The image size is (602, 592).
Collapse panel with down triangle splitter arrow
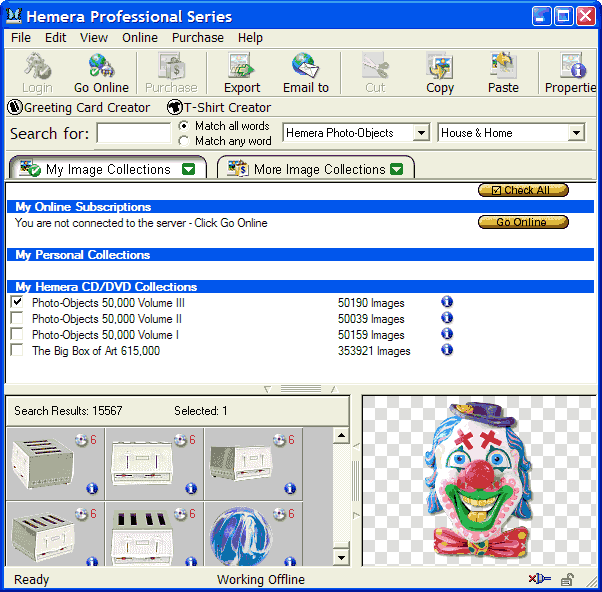coord(268,389)
